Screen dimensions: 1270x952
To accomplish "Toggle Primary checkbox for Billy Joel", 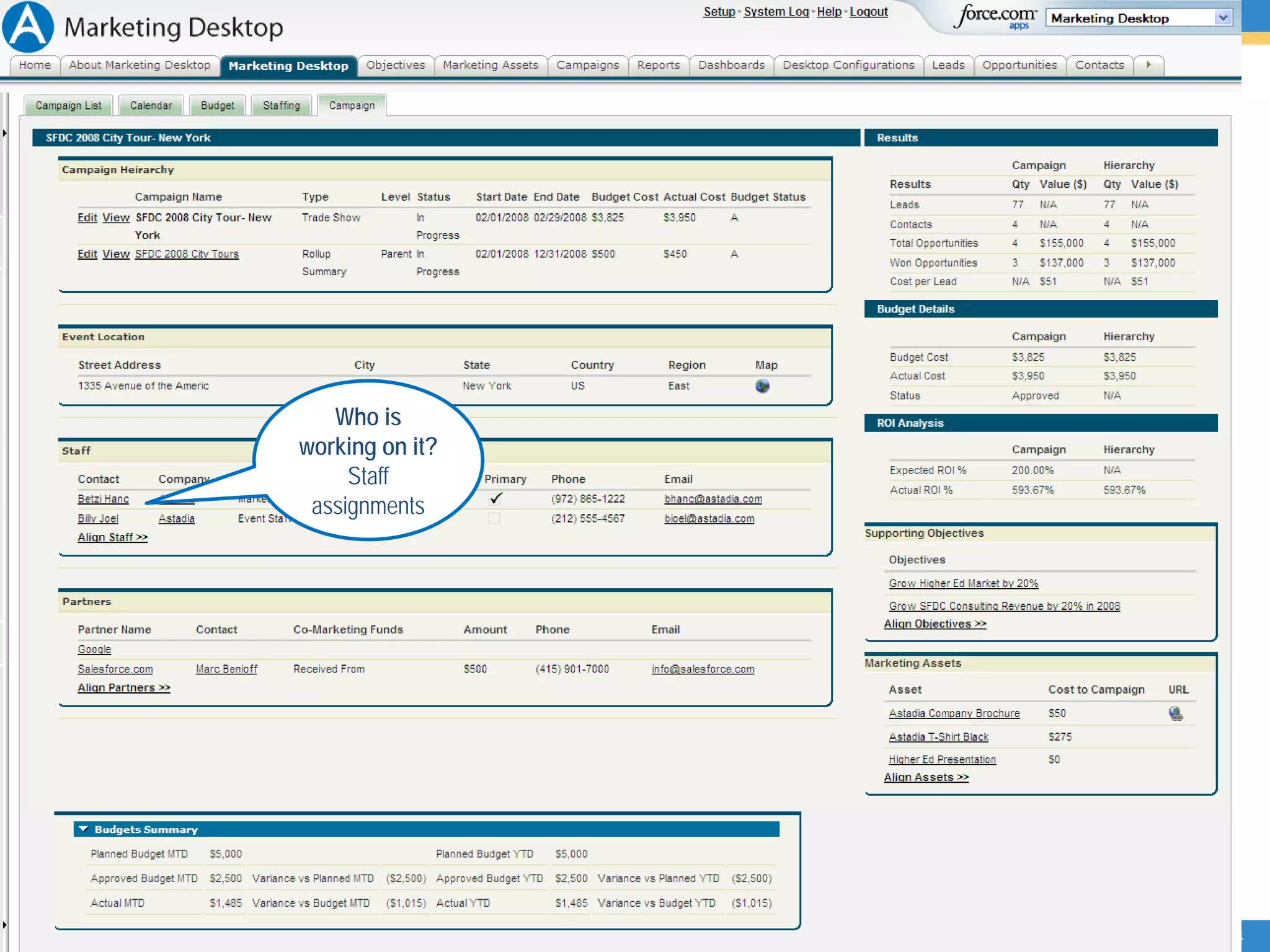I will click(494, 519).
